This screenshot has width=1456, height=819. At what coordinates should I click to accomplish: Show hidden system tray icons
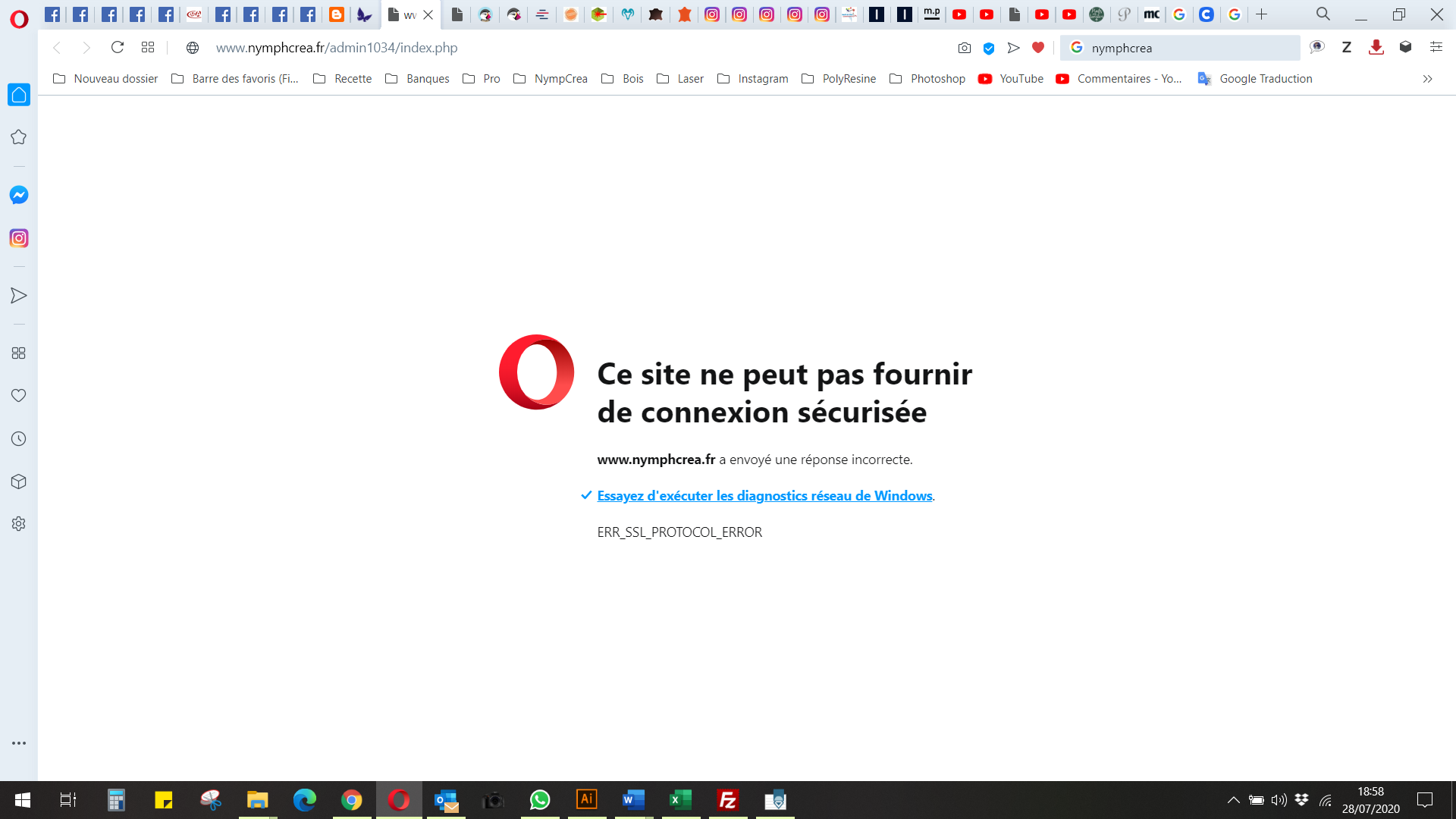click(x=1234, y=800)
